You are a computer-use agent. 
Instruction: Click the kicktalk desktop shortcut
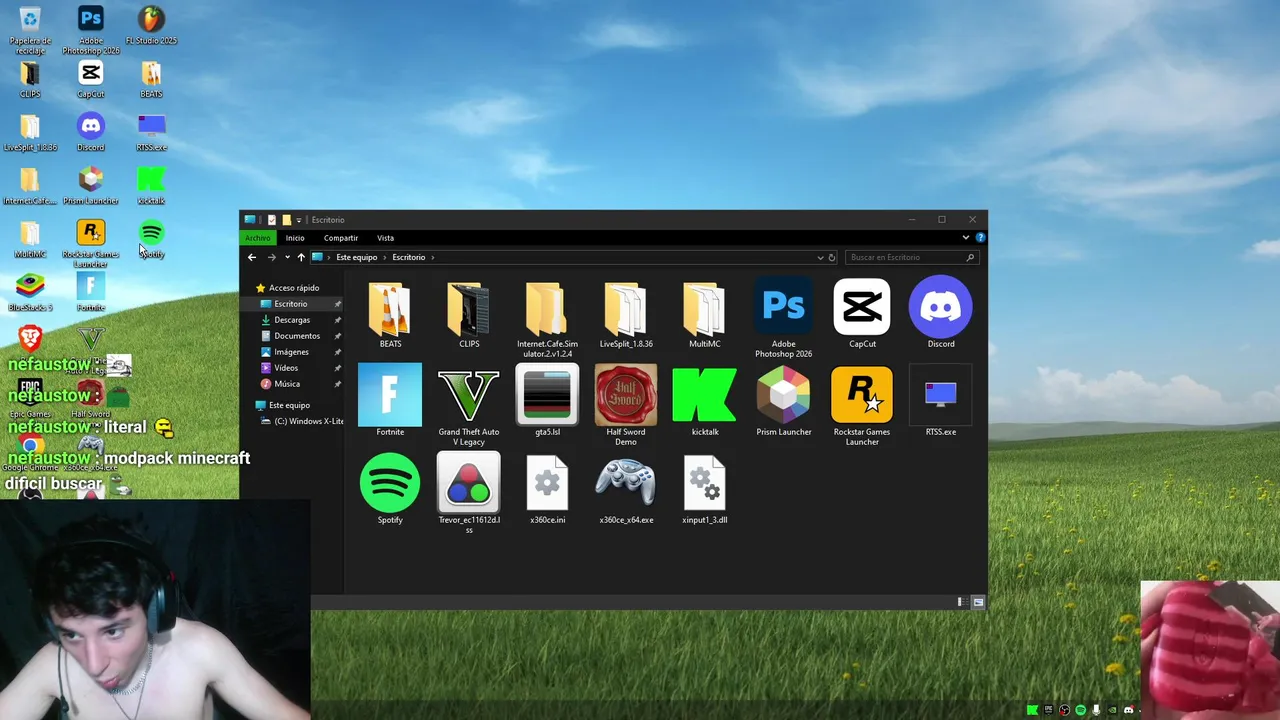(151, 185)
